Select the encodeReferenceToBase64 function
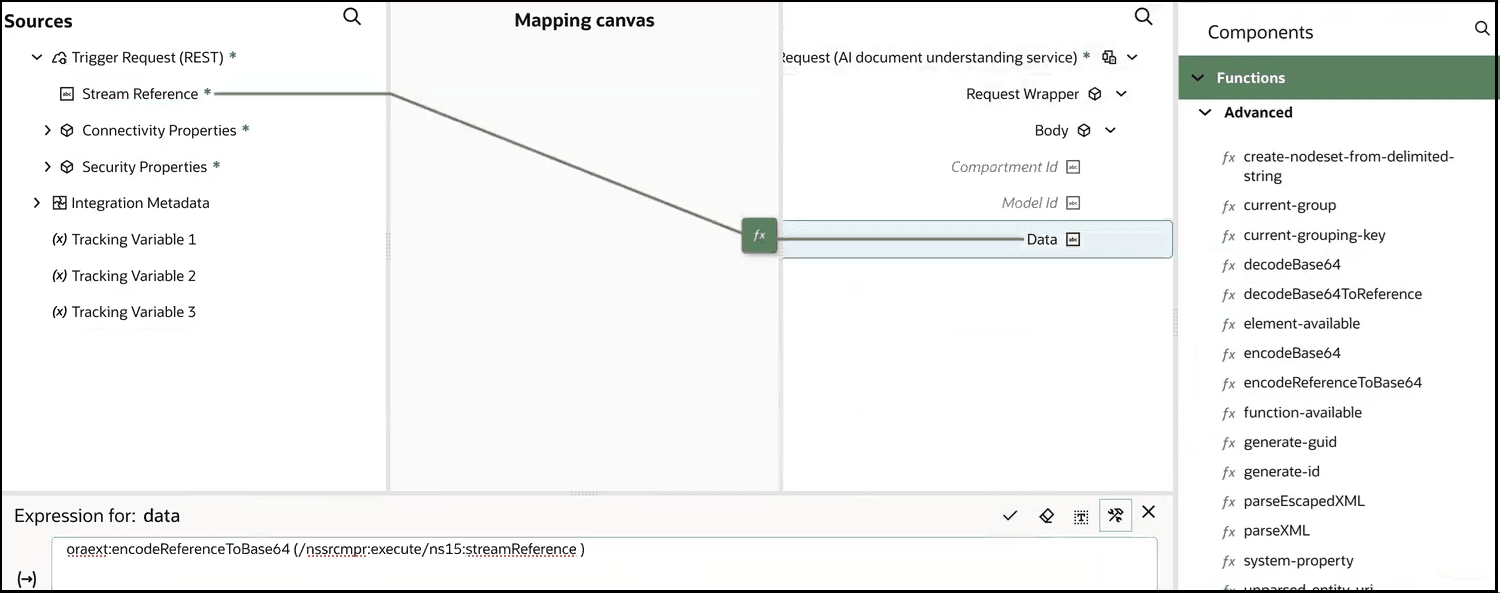This screenshot has width=1500, height=593. tap(1333, 382)
